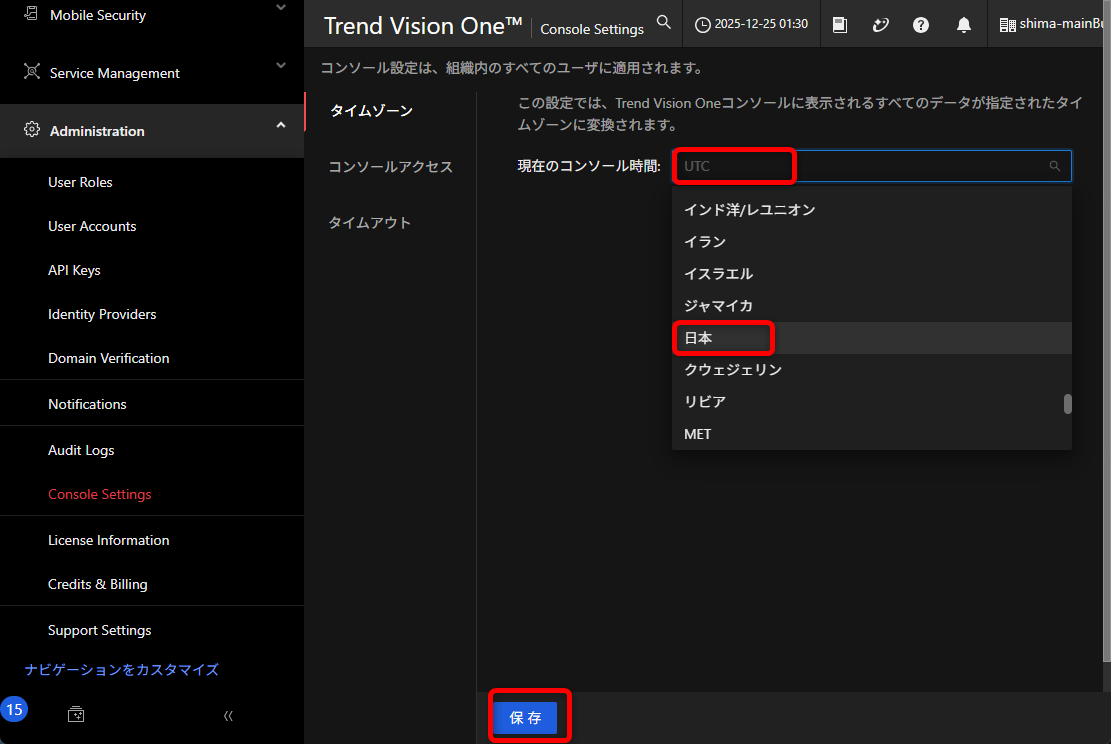1111x744 pixels.
Task: Click the support headset phone icon
Action: (881, 25)
